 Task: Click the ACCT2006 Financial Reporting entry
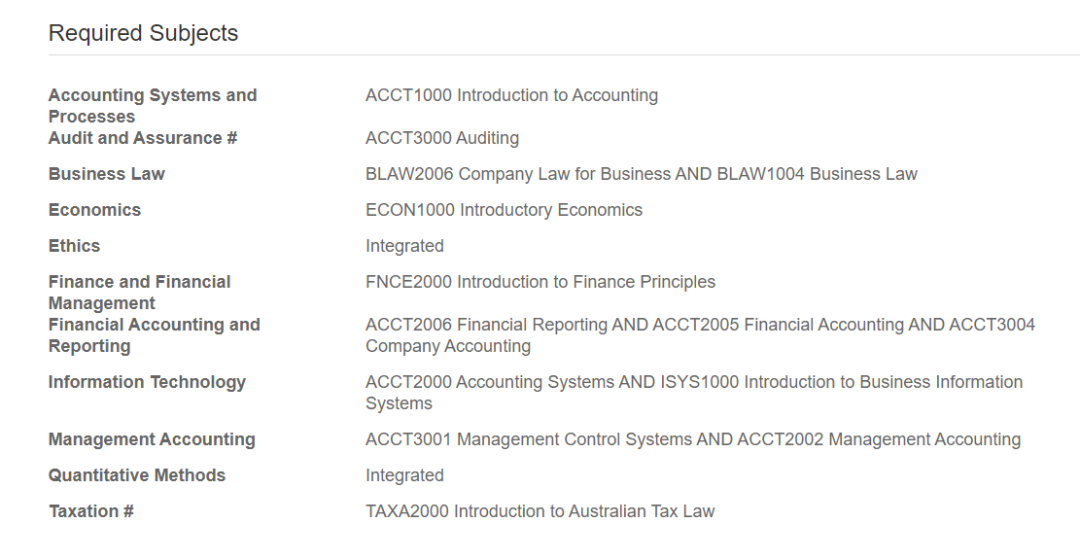tap(486, 325)
